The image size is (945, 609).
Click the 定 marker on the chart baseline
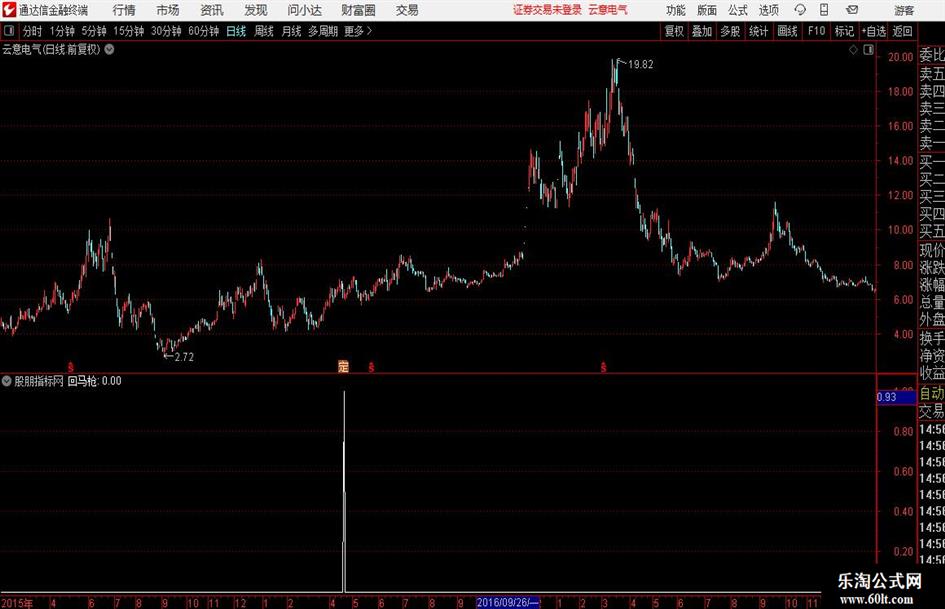pos(344,366)
